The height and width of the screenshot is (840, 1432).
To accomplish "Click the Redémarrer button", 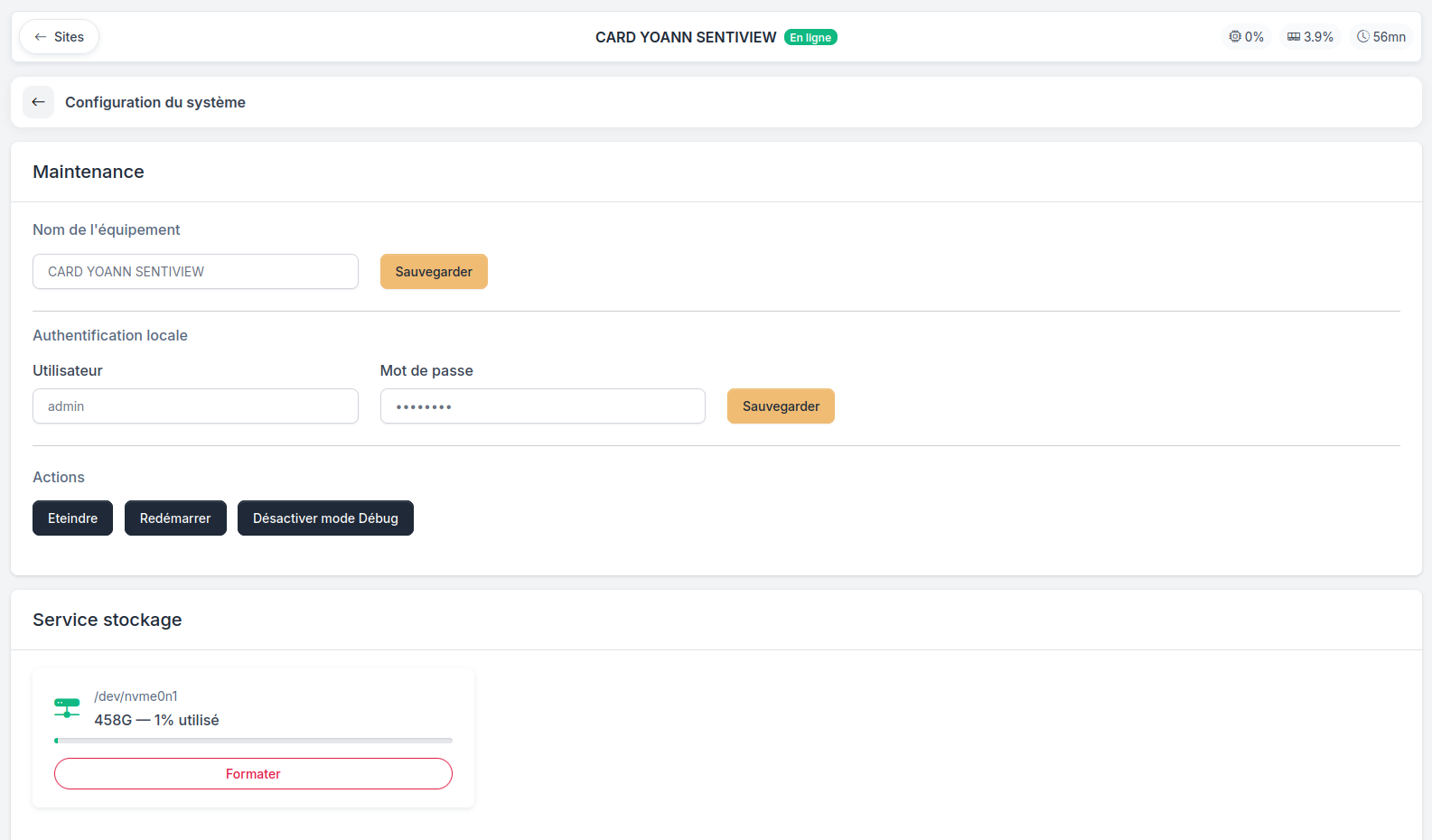I will click(x=175, y=518).
